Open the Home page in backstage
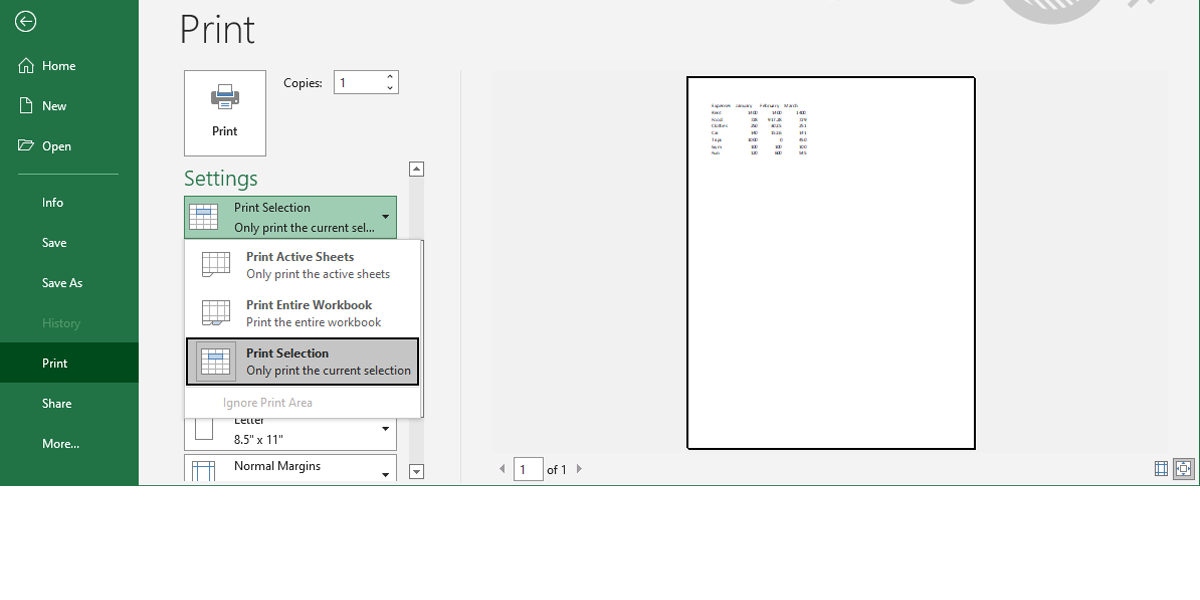 point(69,65)
